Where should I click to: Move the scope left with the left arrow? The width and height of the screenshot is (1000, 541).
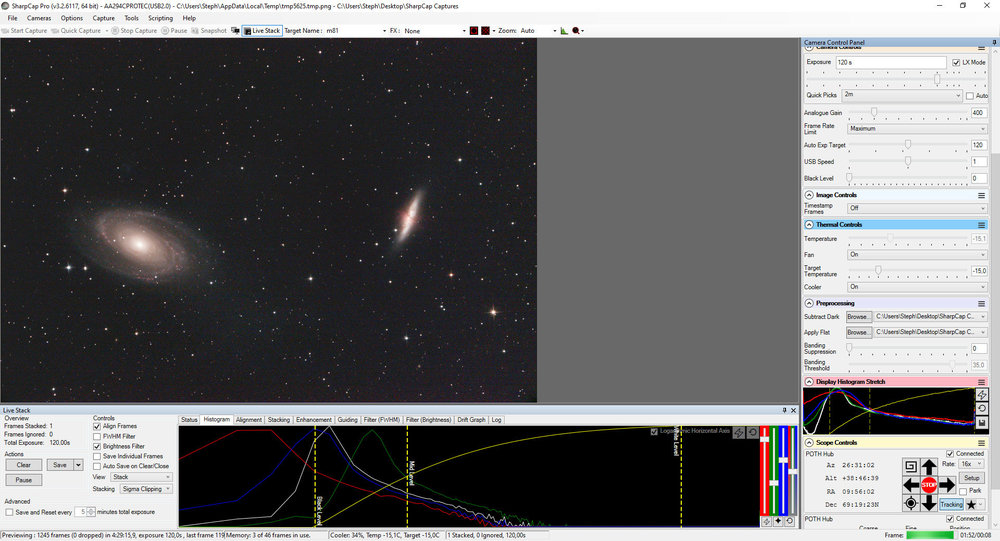[911, 485]
